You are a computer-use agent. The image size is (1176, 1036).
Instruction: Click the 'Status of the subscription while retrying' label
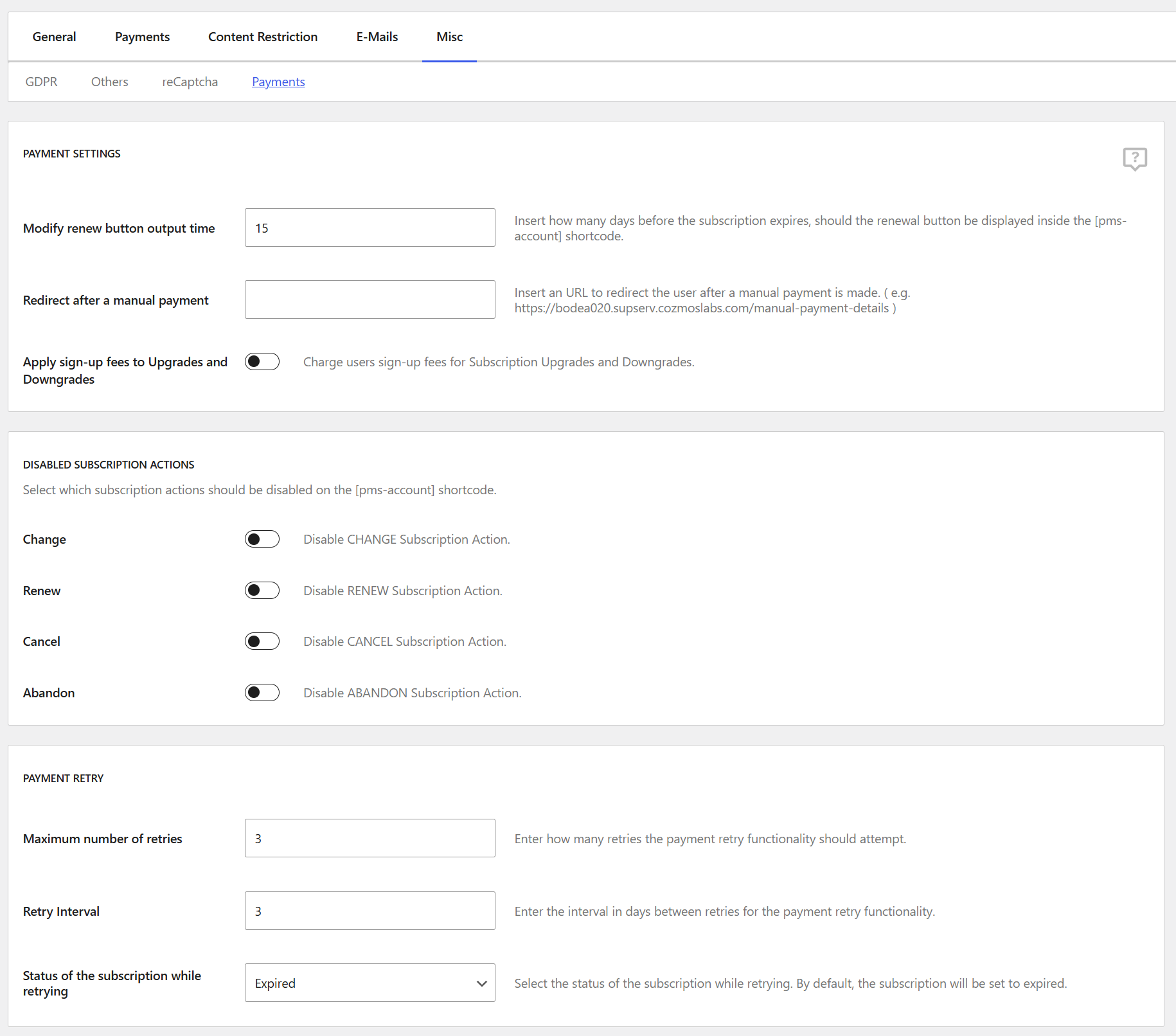click(x=112, y=983)
